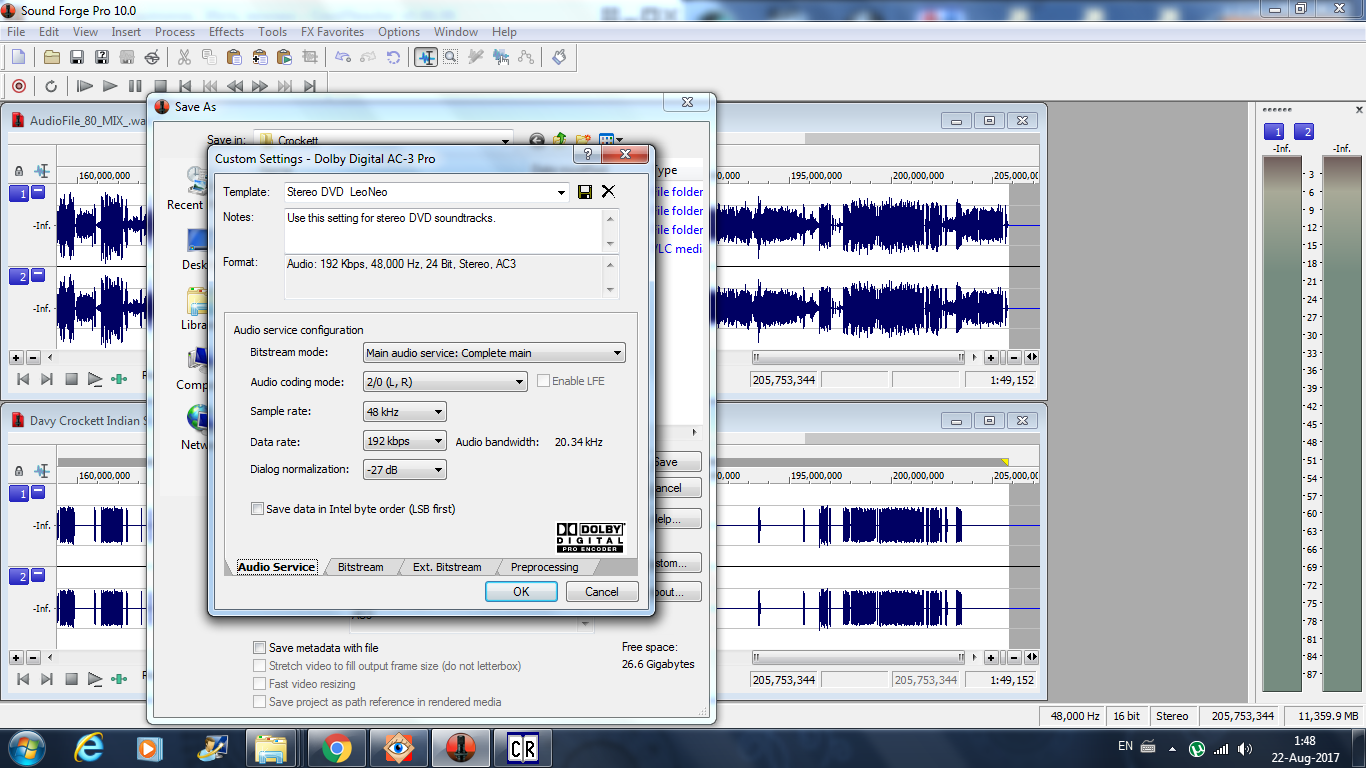Open the Data rate dropdown
The height and width of the screenshot is (768, 1366).
438,441
